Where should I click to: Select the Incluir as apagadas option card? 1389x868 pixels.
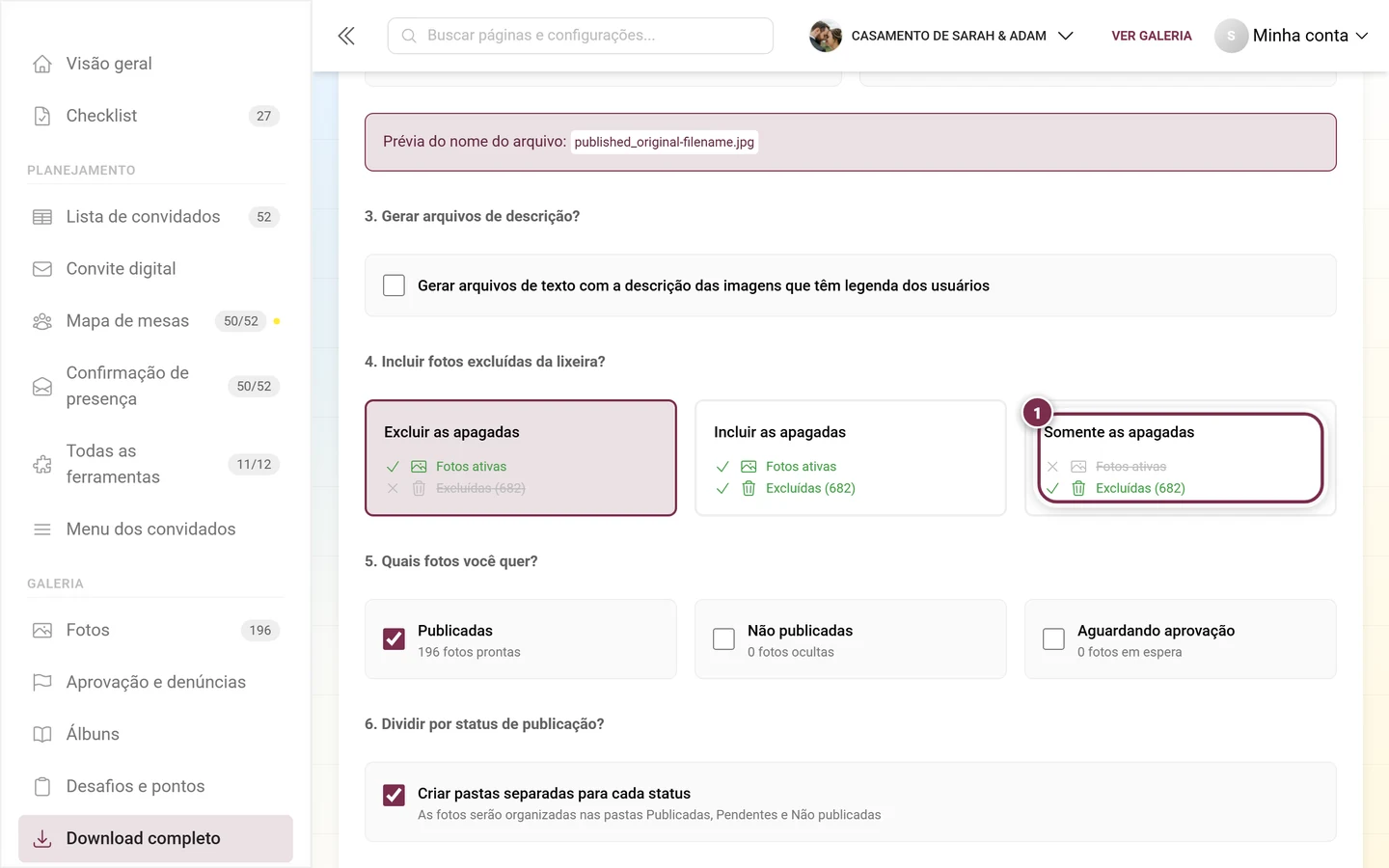point(851,458)
